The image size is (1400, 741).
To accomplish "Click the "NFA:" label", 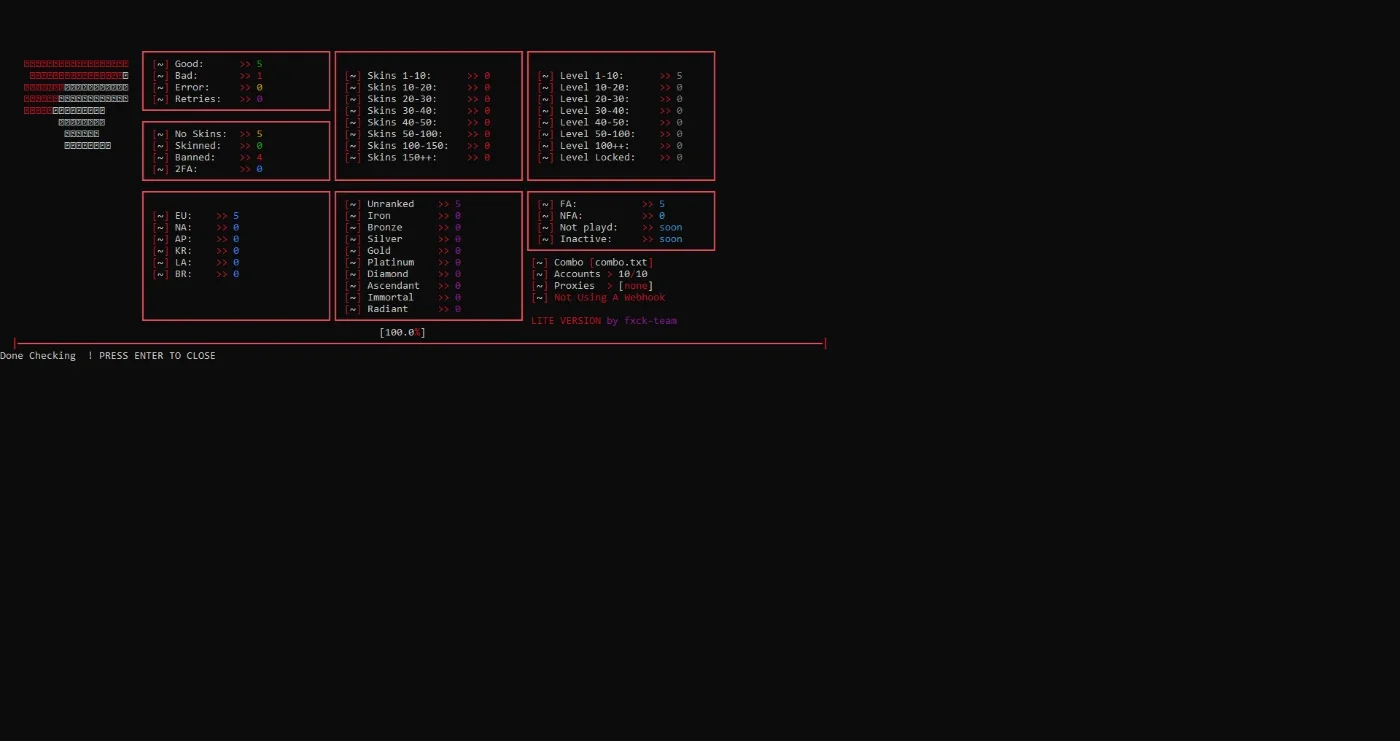I will pos(571,216).
